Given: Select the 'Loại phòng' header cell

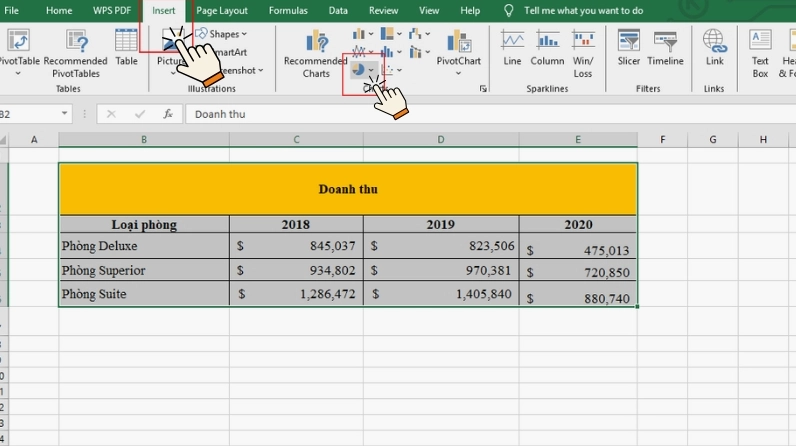Looking at the screenshot, I should tap(144, 224).
